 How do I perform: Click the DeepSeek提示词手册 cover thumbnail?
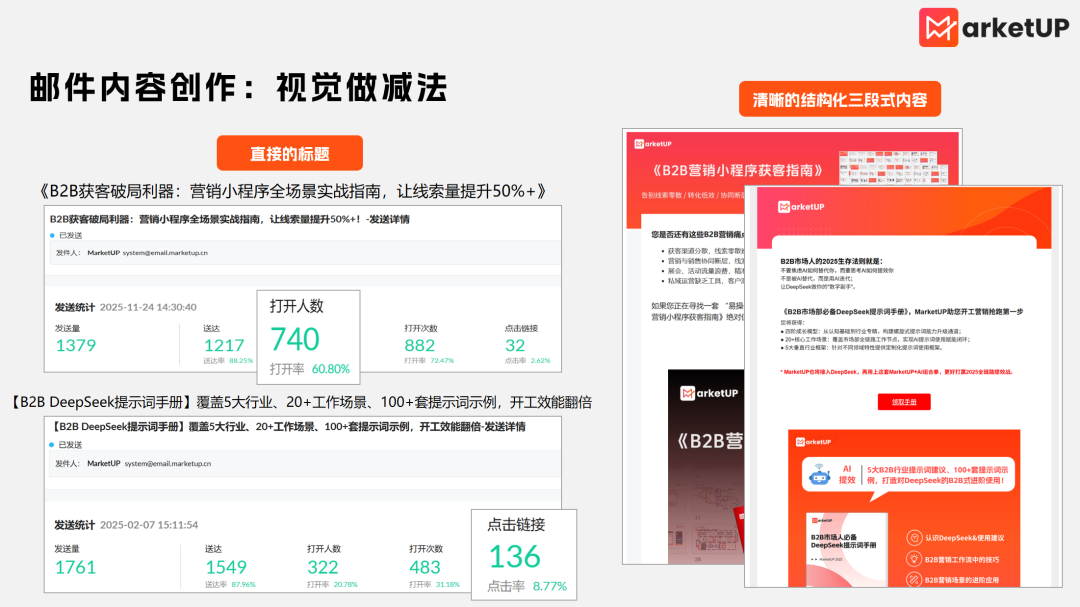tap(846, 549)
